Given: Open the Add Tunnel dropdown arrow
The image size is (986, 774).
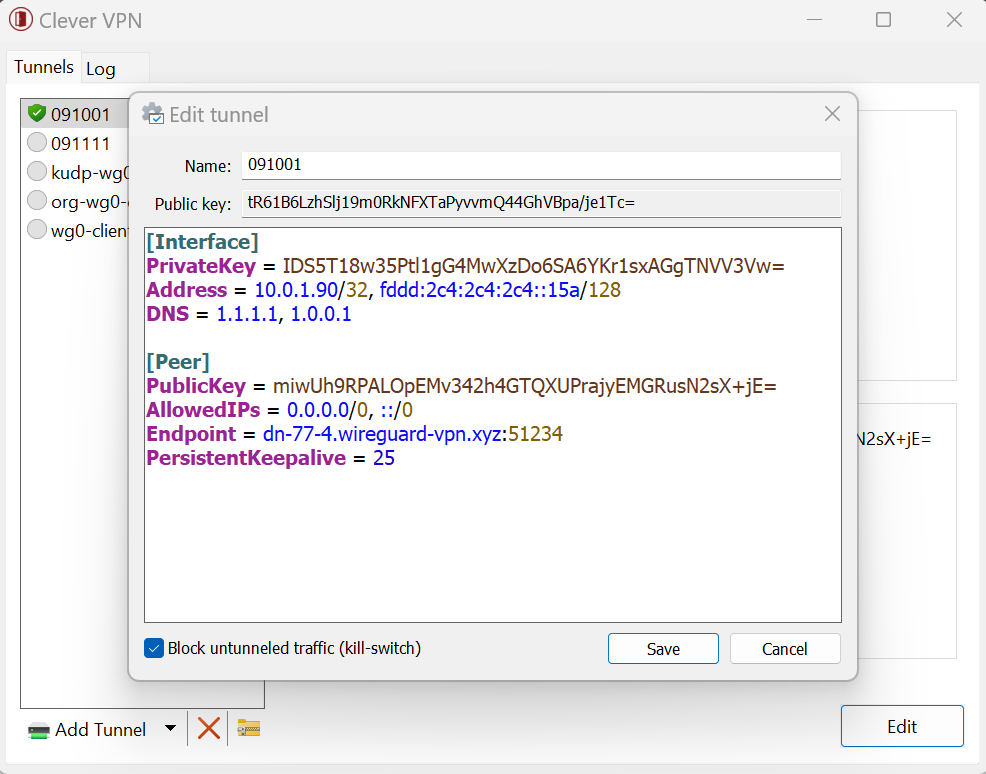Looking at the screenshot, I should [x=170, y=729].
